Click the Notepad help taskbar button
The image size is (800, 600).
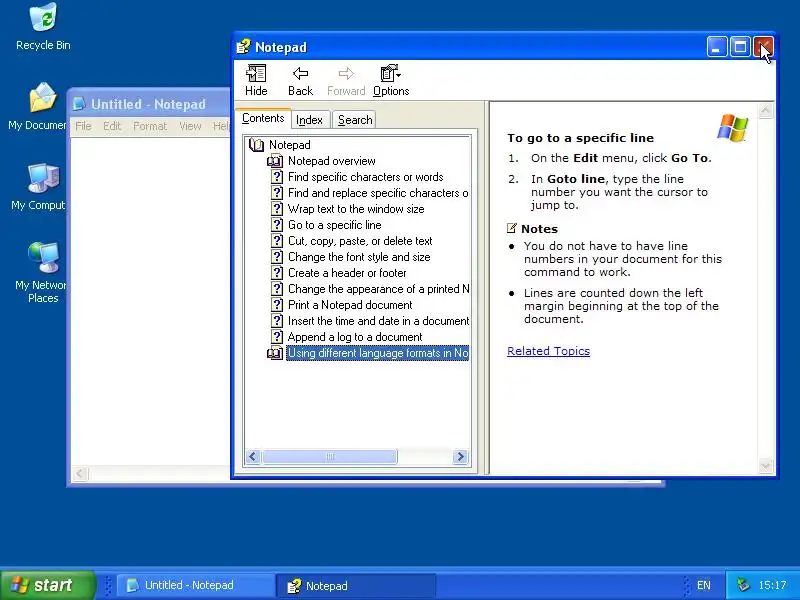[356, 586]
